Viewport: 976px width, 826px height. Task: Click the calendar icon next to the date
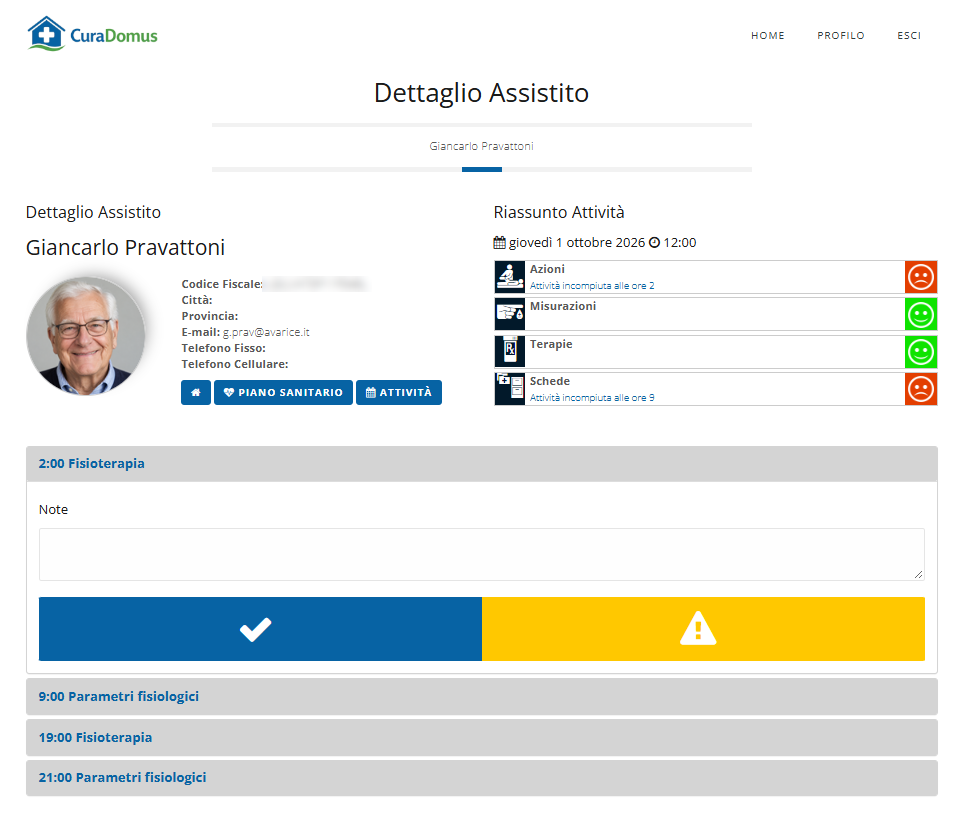499,243
